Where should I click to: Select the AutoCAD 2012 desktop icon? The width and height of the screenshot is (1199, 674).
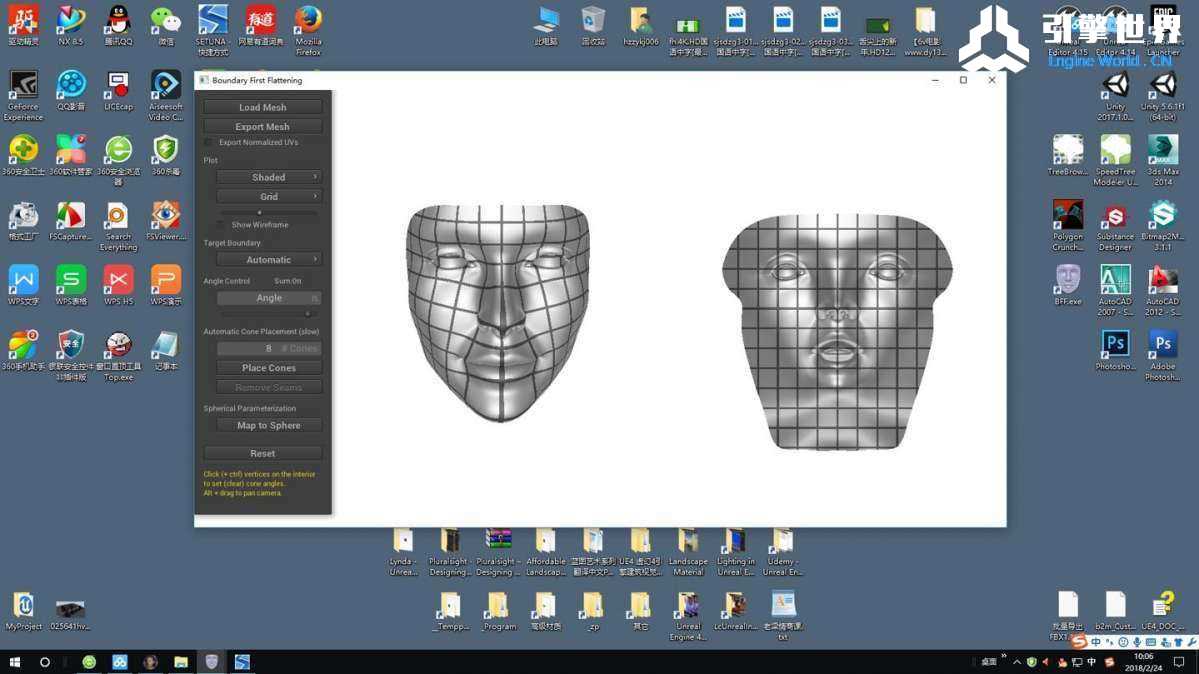click(x=1162, y=291)
